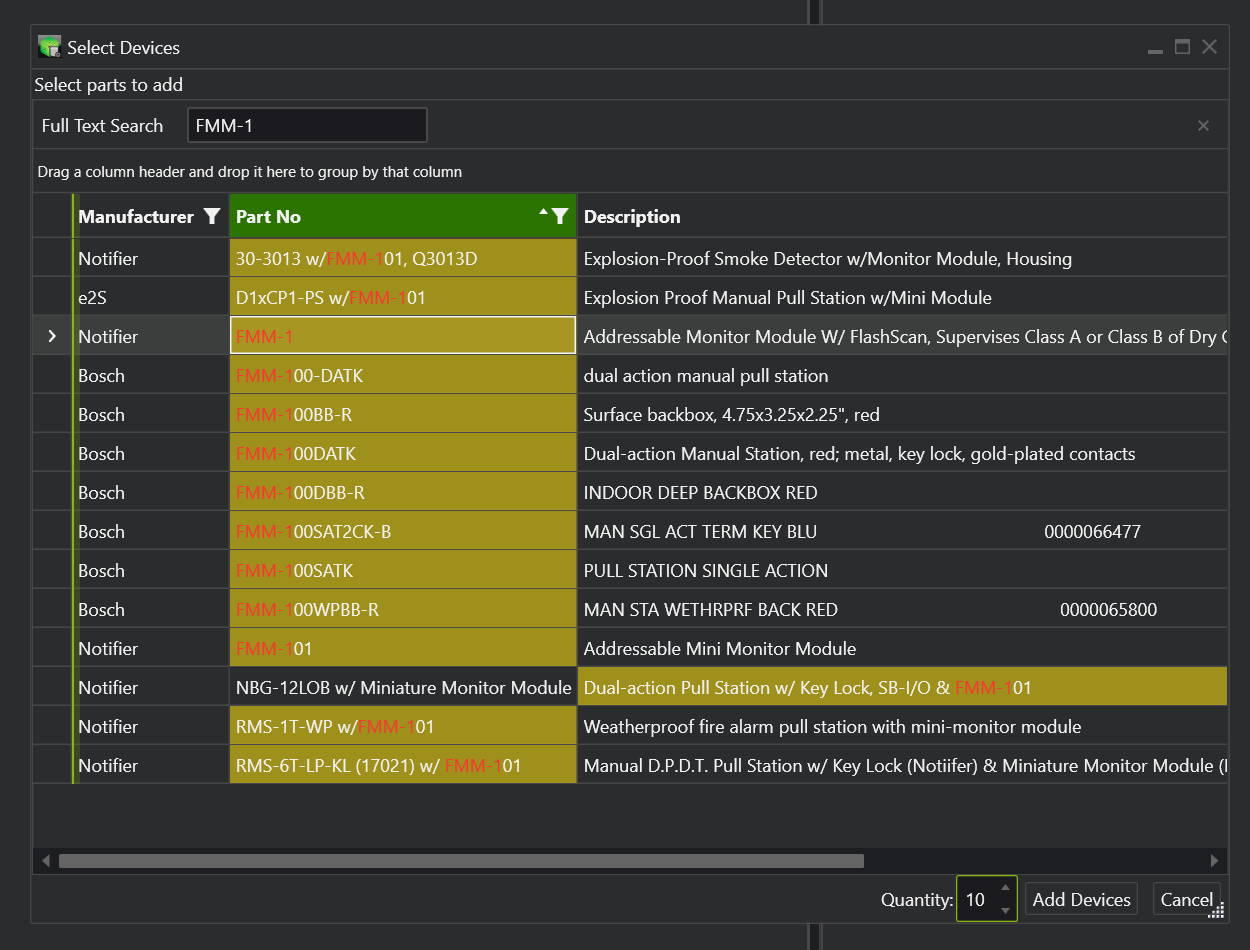Cancel the device selection

click(1186, 899)
